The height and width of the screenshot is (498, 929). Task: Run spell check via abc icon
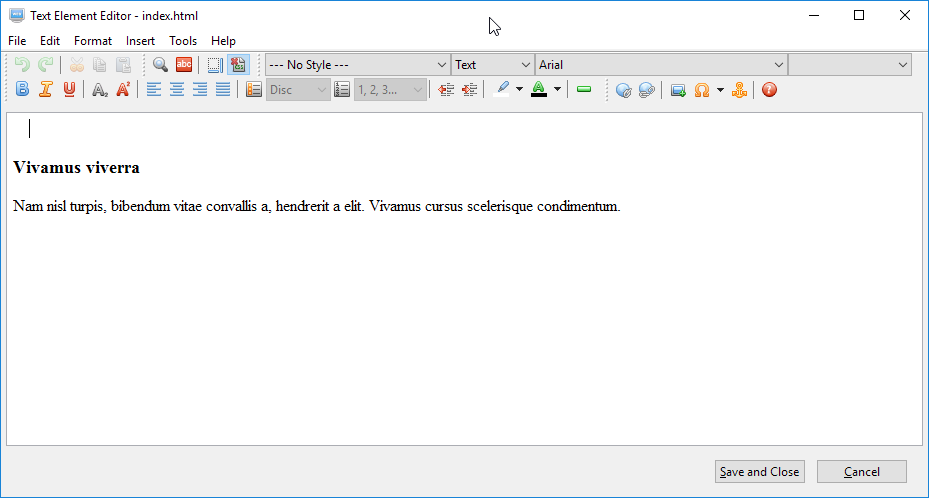click(184, 65)
